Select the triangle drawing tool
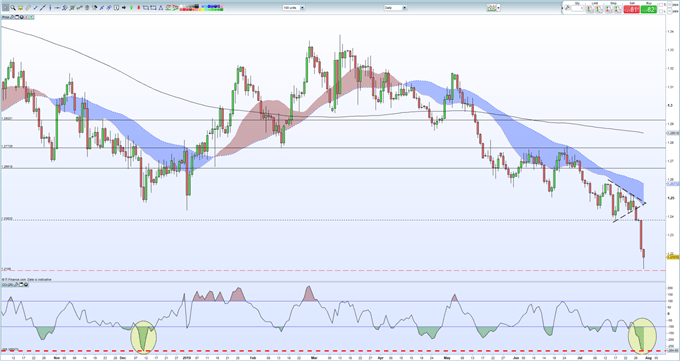This screenshot has width=680, height=361. pos(160,7)
